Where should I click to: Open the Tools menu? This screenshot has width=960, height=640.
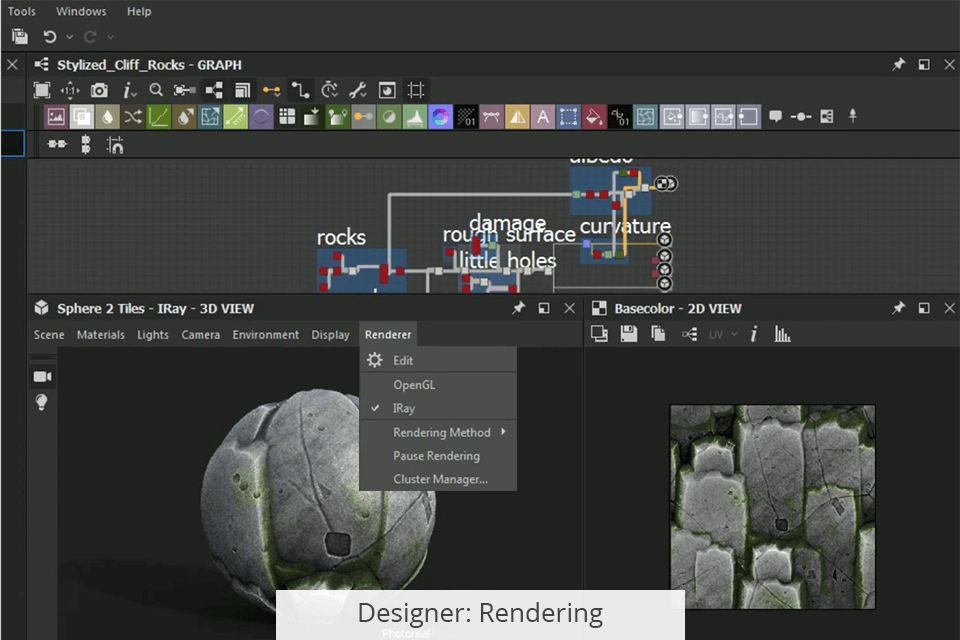[21, 11]
